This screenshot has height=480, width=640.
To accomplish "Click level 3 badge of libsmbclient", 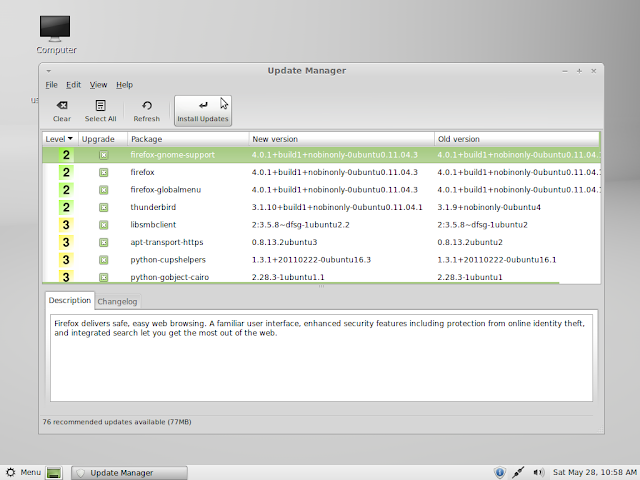I will (x=66, y=225).
